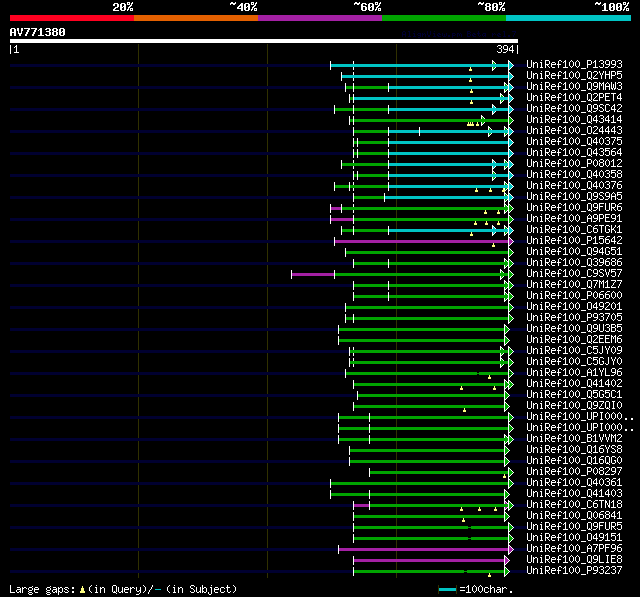
Task: Click the purple alignment bar in the Q9LIE8 row
Action: tap(429, 561)
